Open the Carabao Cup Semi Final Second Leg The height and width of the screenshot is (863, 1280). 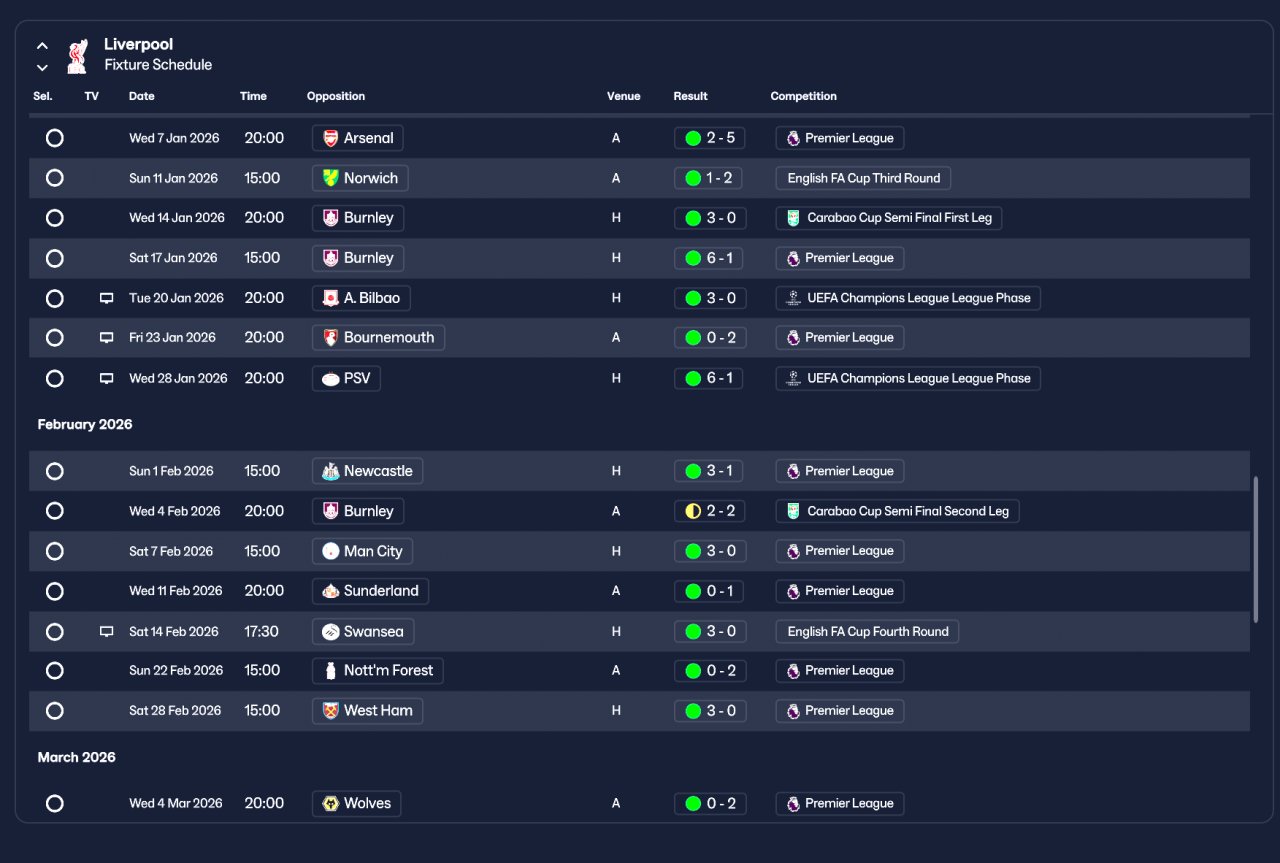[898, 511]
